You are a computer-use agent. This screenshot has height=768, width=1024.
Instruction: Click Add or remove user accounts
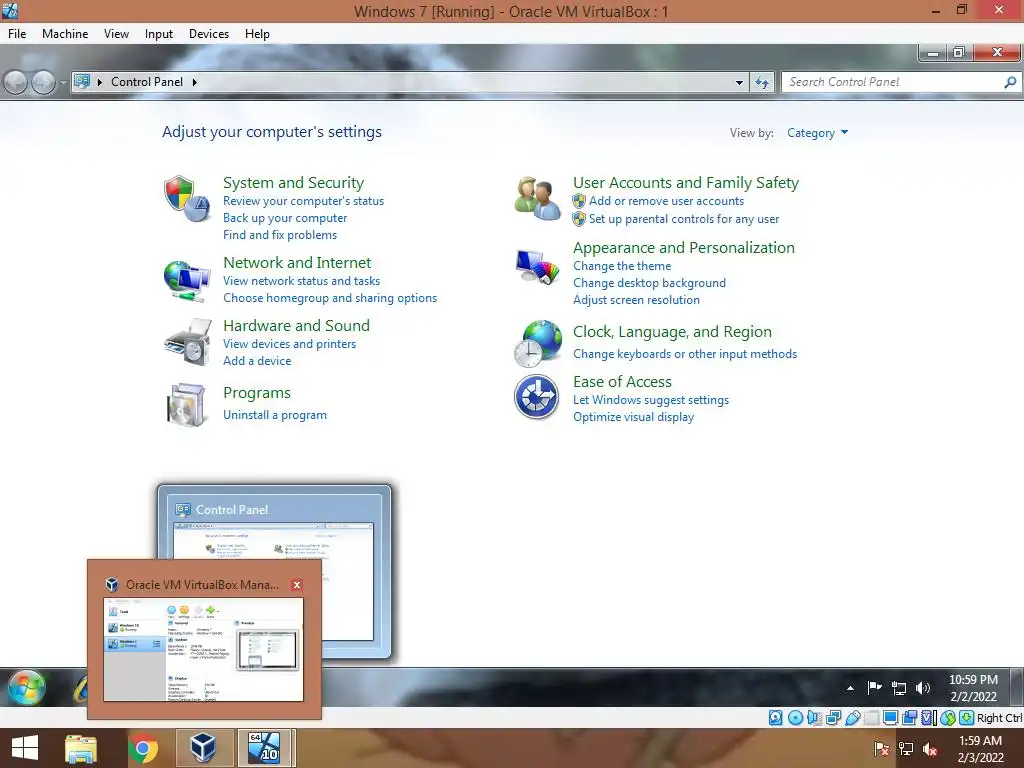(x=666, y=201)
